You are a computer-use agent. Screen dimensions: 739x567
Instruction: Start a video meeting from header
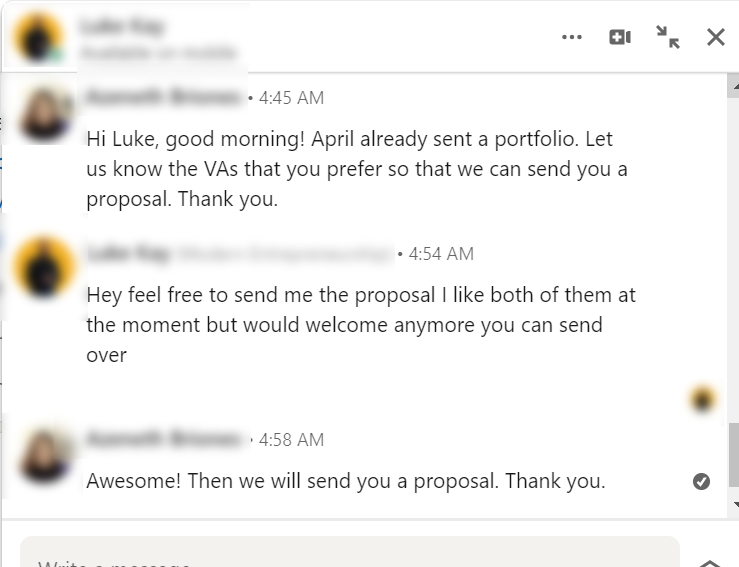tap(620, 37)
